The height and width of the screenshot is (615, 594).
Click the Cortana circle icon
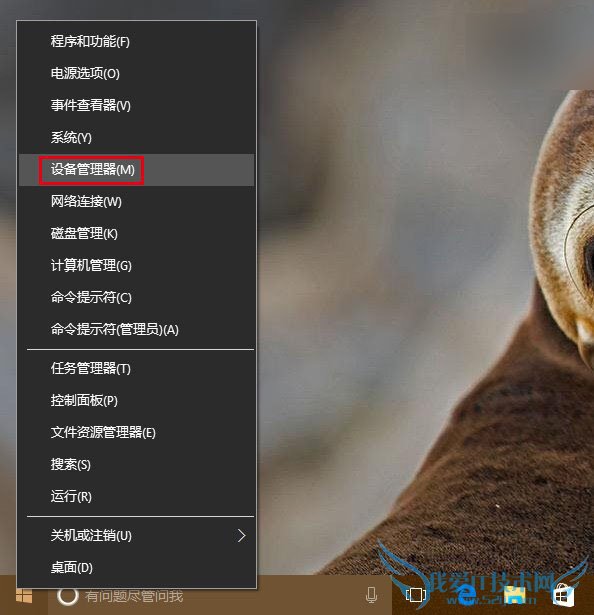[67, 595]
